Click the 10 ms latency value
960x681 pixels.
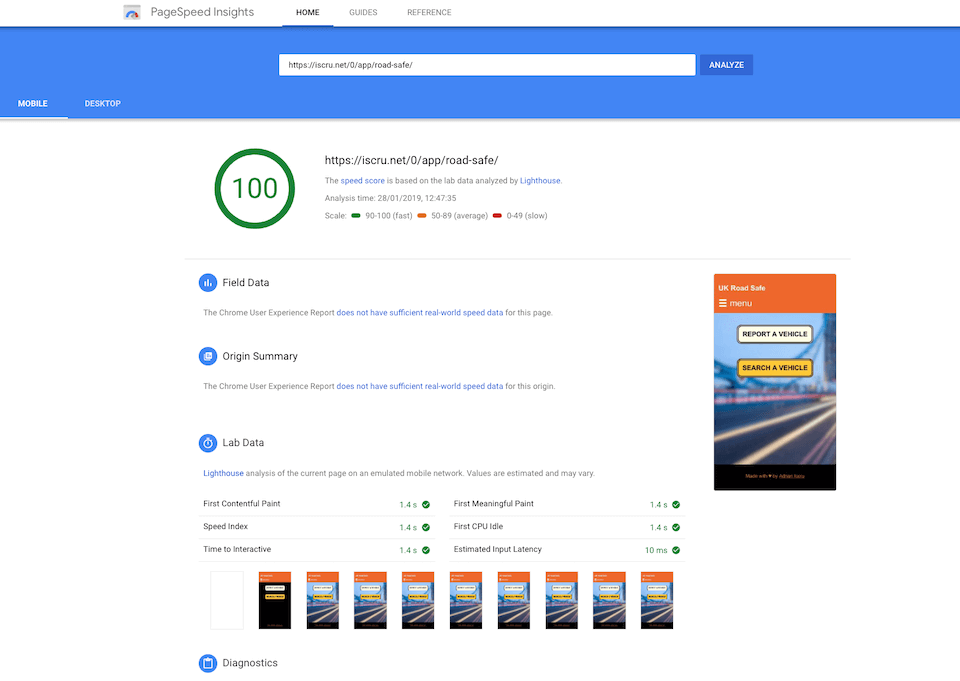coord(656,550)
